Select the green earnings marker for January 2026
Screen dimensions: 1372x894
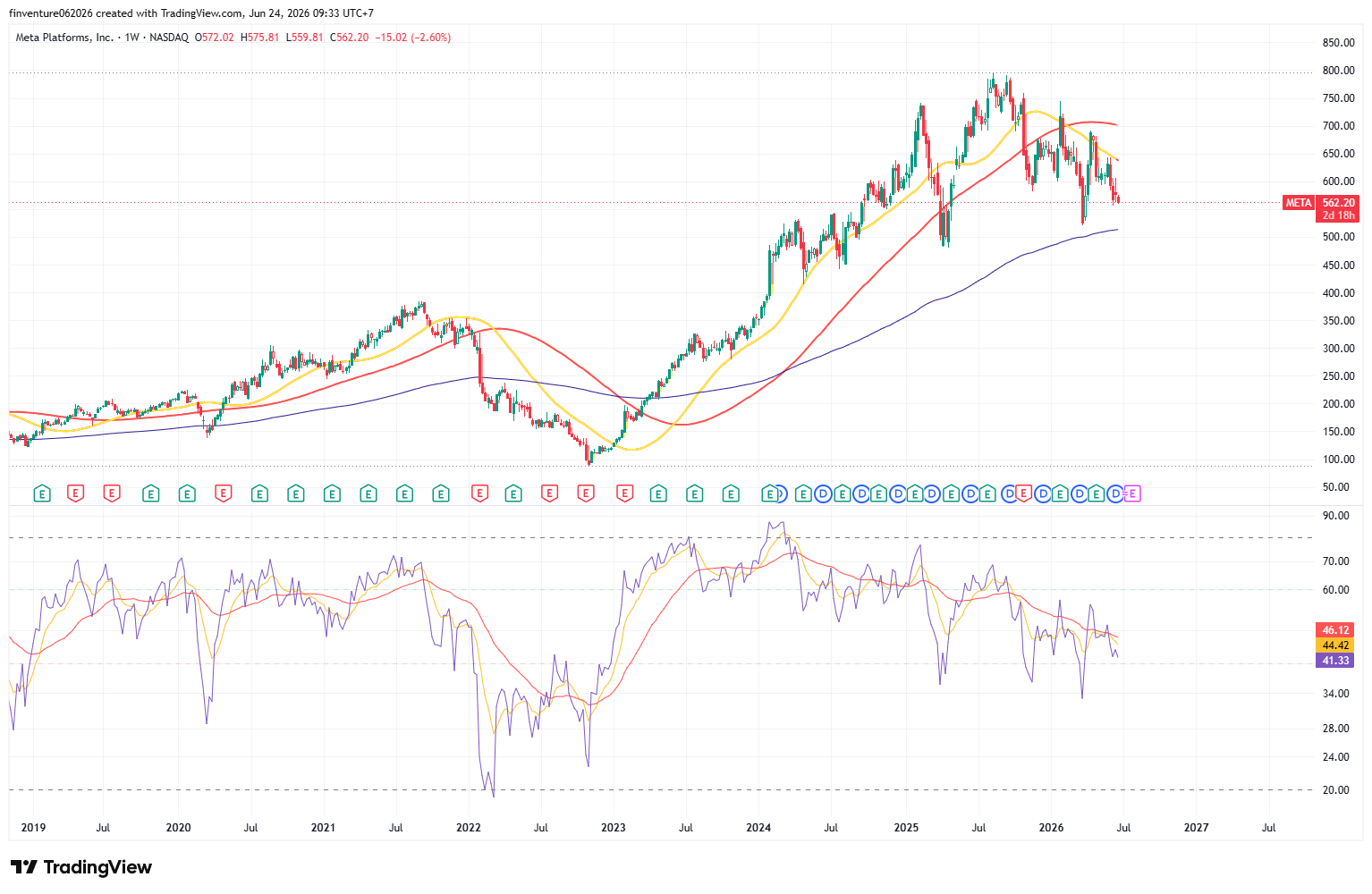click(x=1060, y=493)
